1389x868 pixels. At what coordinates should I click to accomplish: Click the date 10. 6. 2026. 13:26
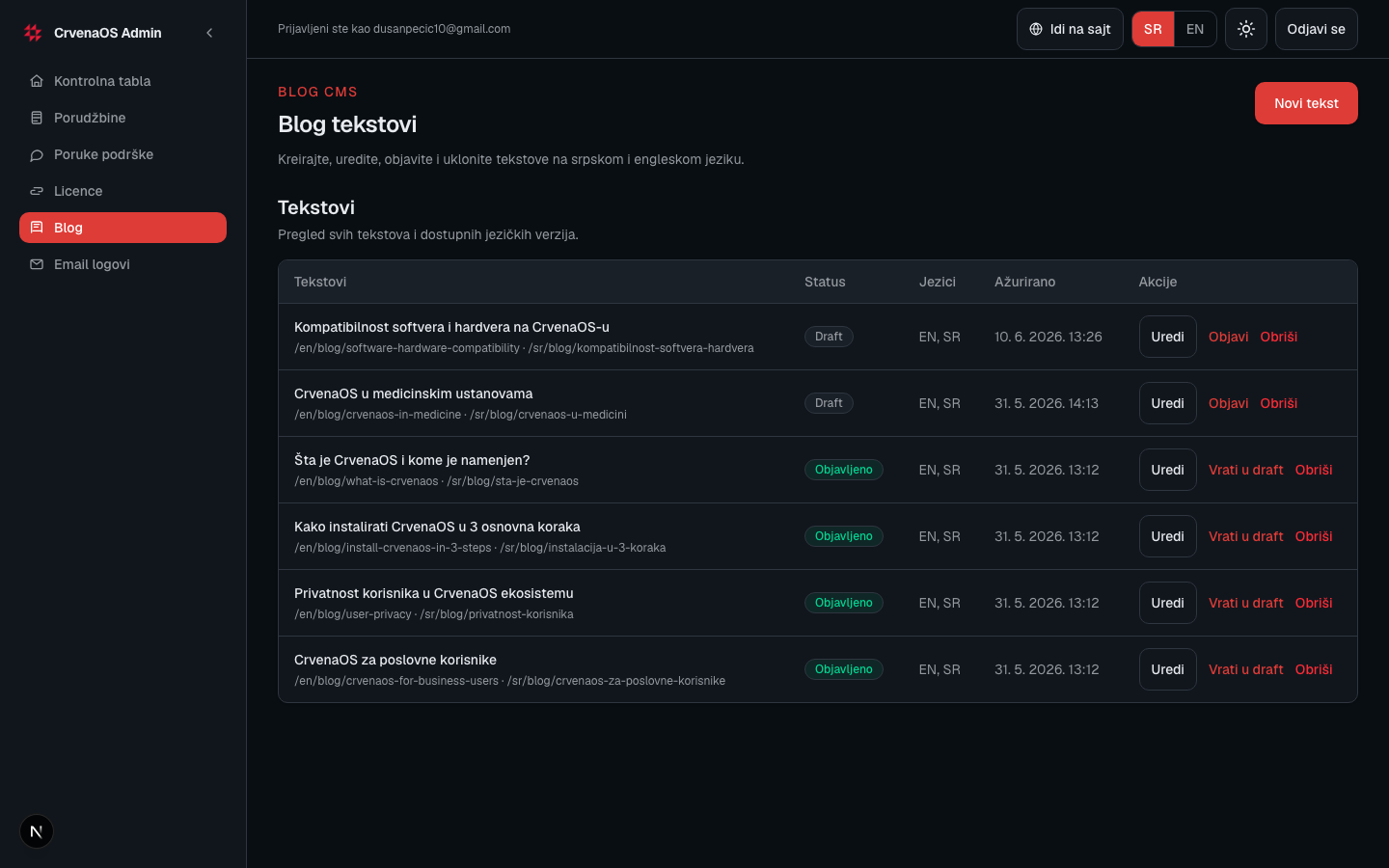tap(1048, 337)
